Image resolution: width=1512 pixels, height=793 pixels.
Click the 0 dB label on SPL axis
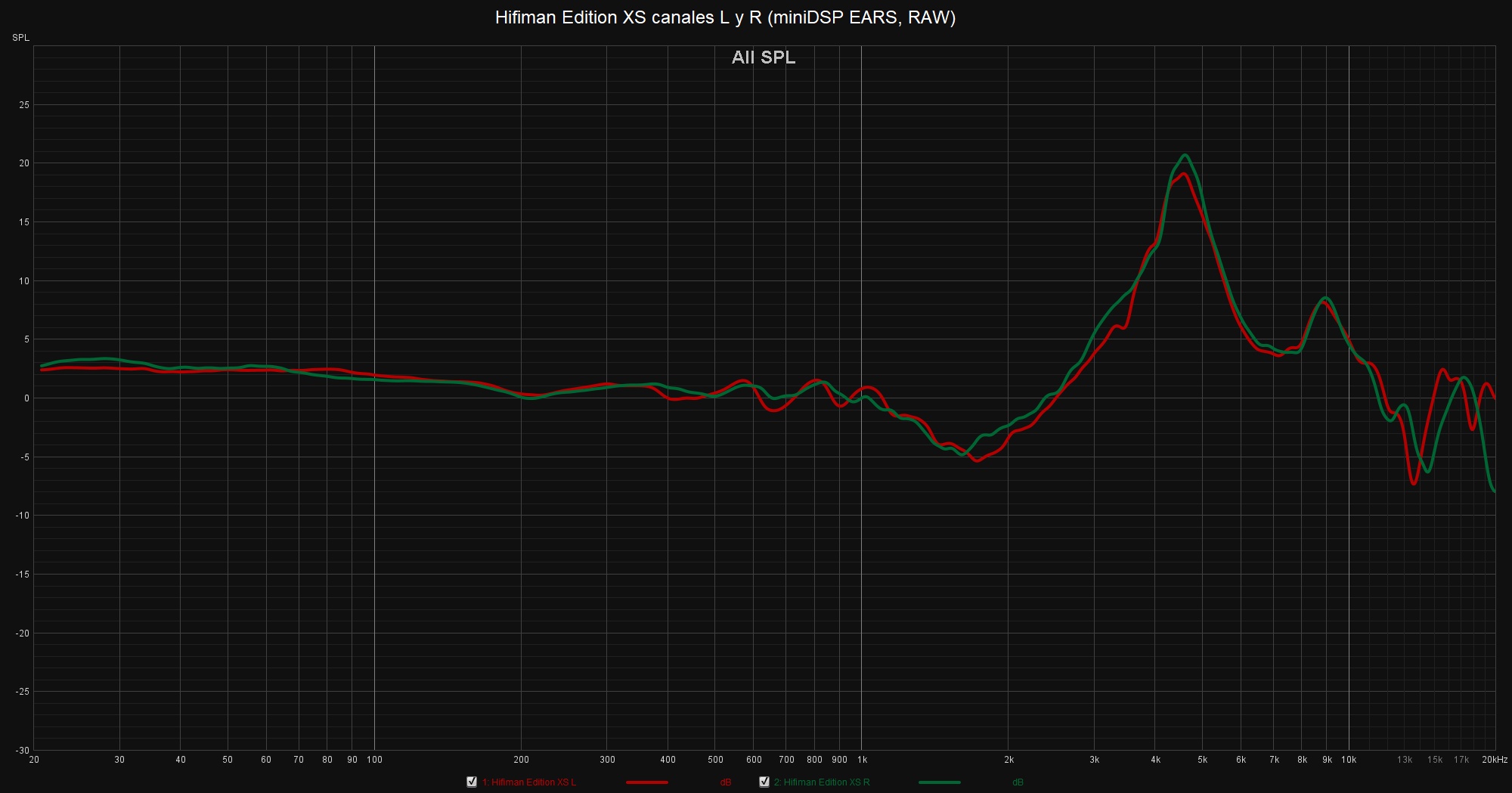[26, 398]
